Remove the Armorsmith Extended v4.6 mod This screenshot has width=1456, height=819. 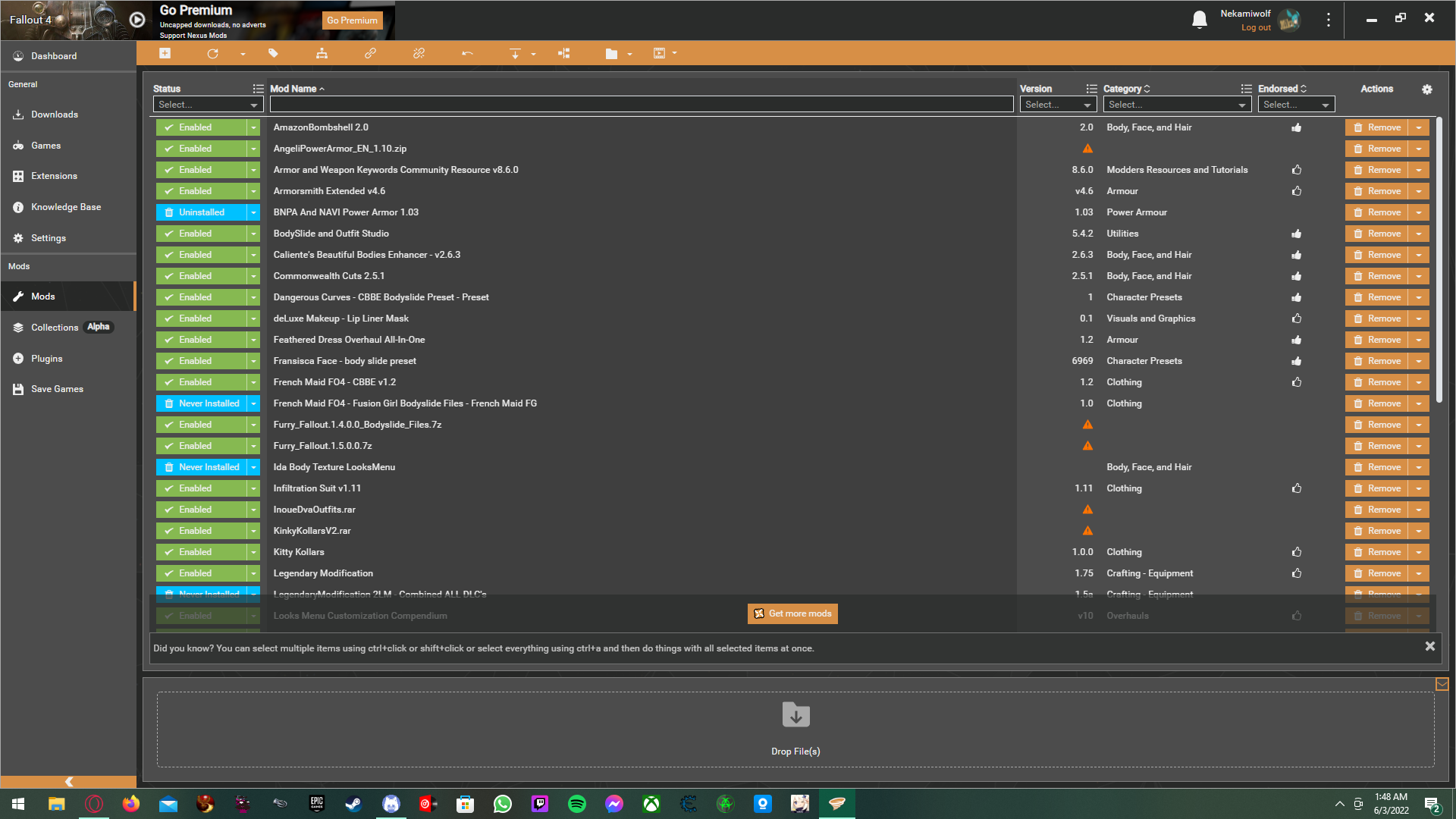pyautogui.click(x=1377, y=191)
